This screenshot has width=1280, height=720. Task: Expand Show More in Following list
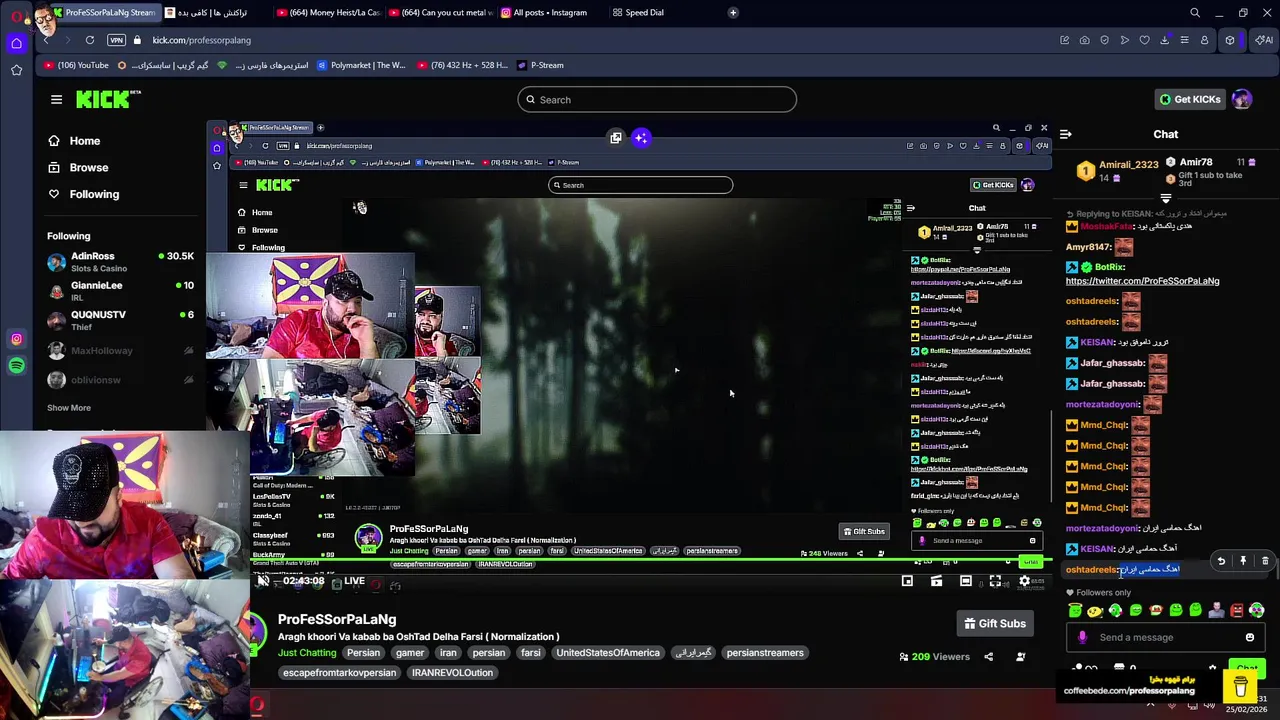[69, 408]
